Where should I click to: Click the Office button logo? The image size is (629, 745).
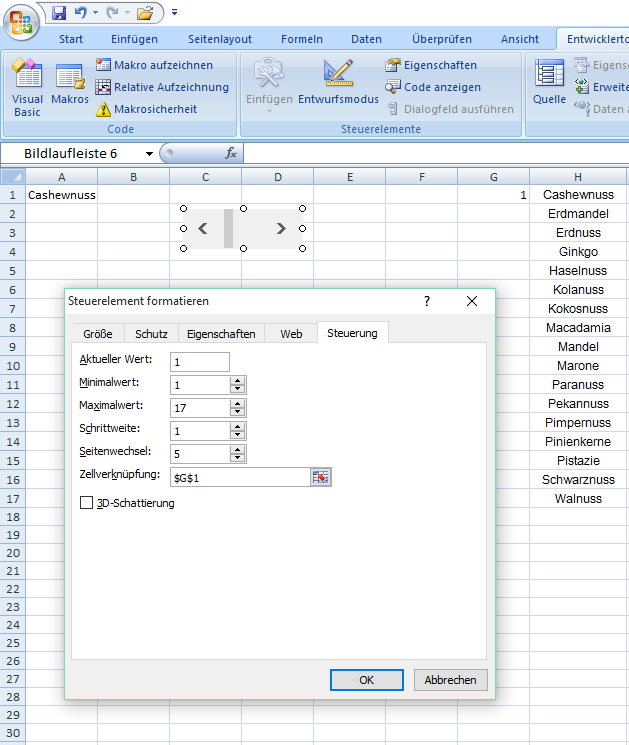pos(19,19)
